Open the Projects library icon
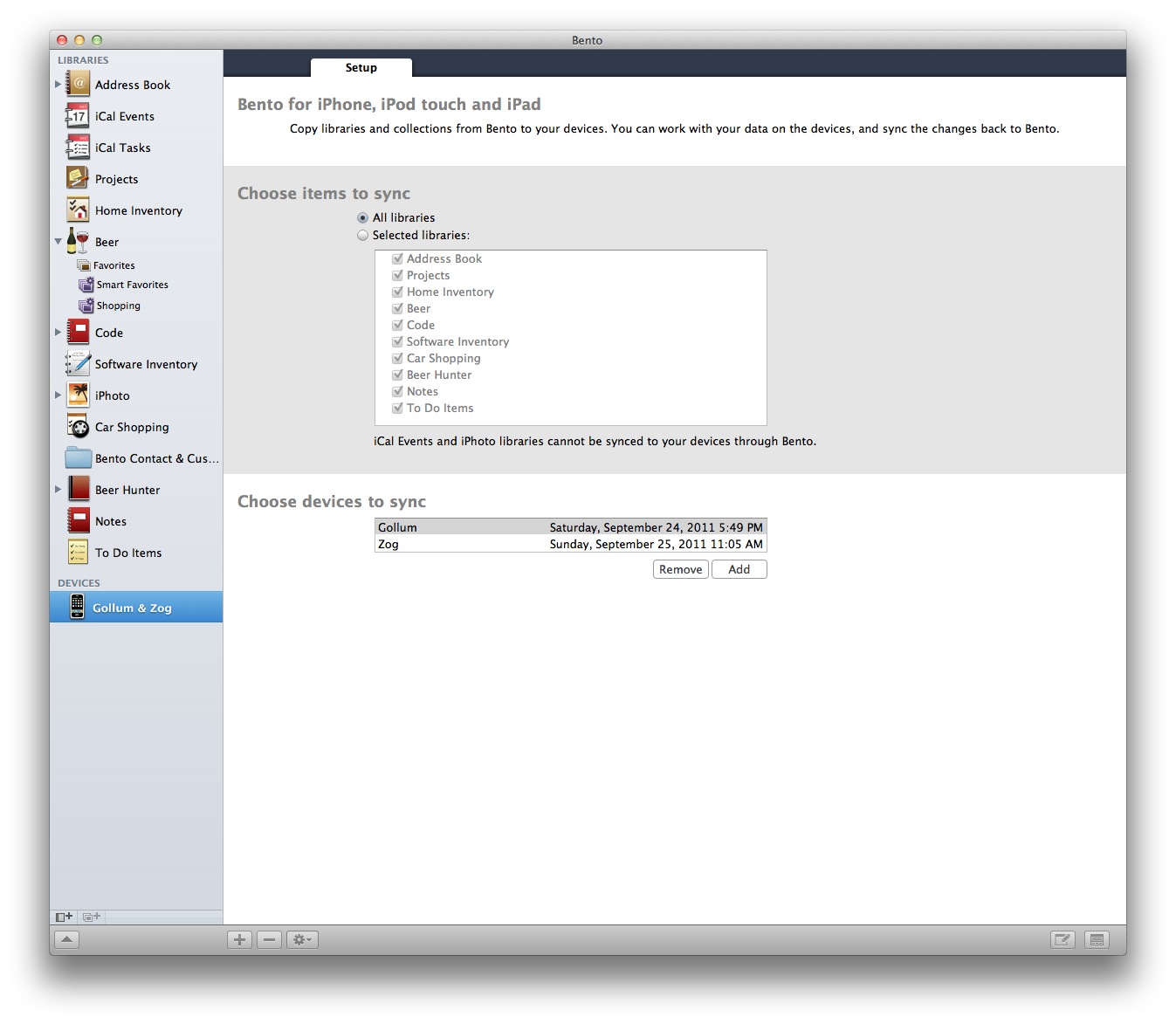The width and height of the screenshot is (1176, 1024). coord(79,179)
